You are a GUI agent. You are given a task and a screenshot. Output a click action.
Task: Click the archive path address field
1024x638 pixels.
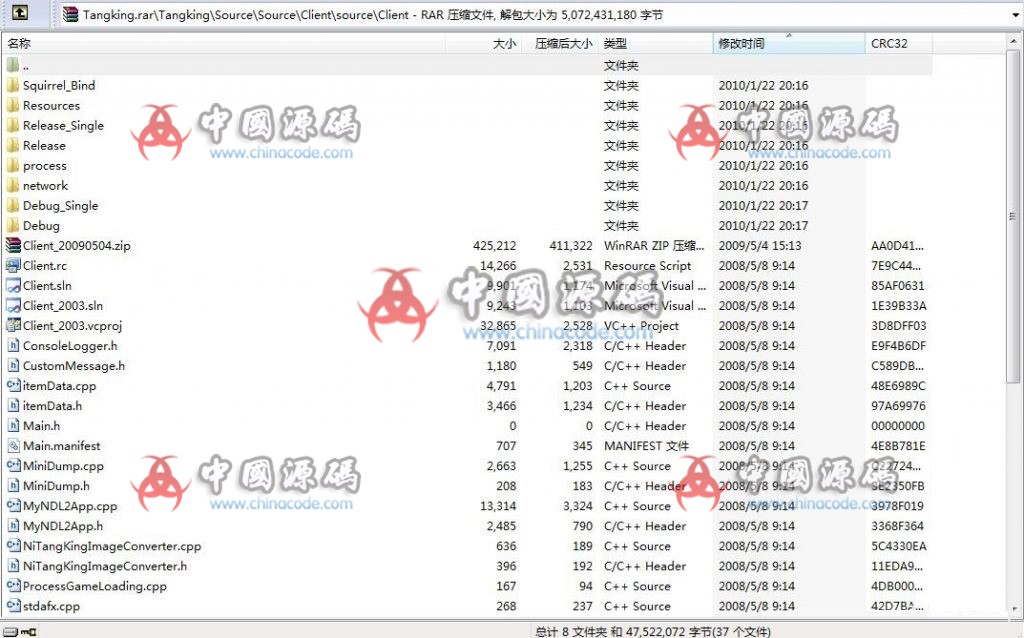[536, 14]
